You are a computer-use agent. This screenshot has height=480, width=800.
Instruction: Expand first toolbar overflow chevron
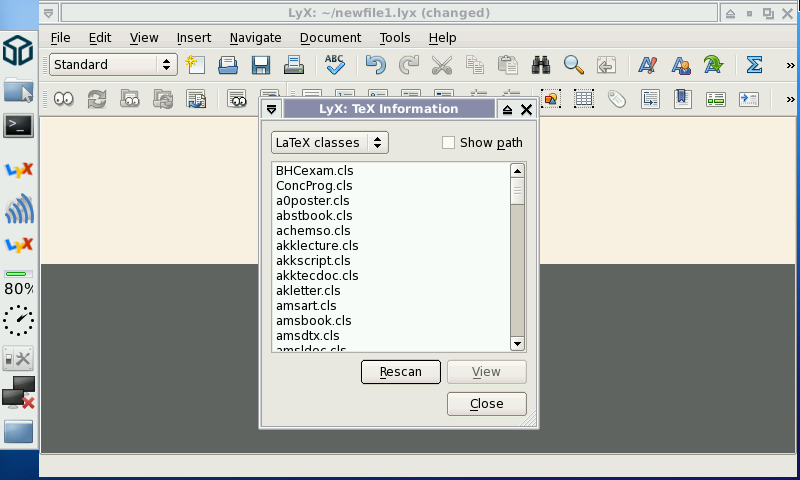coord(790,65)
